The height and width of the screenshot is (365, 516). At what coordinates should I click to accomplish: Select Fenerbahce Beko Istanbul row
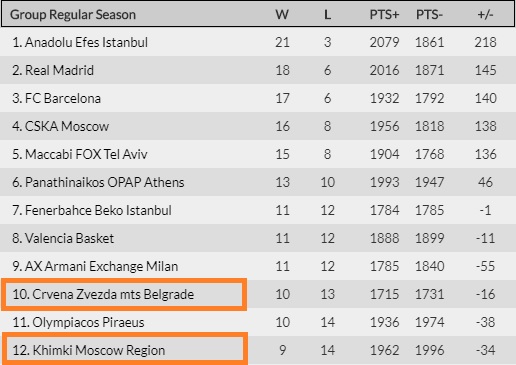(258, 210)
